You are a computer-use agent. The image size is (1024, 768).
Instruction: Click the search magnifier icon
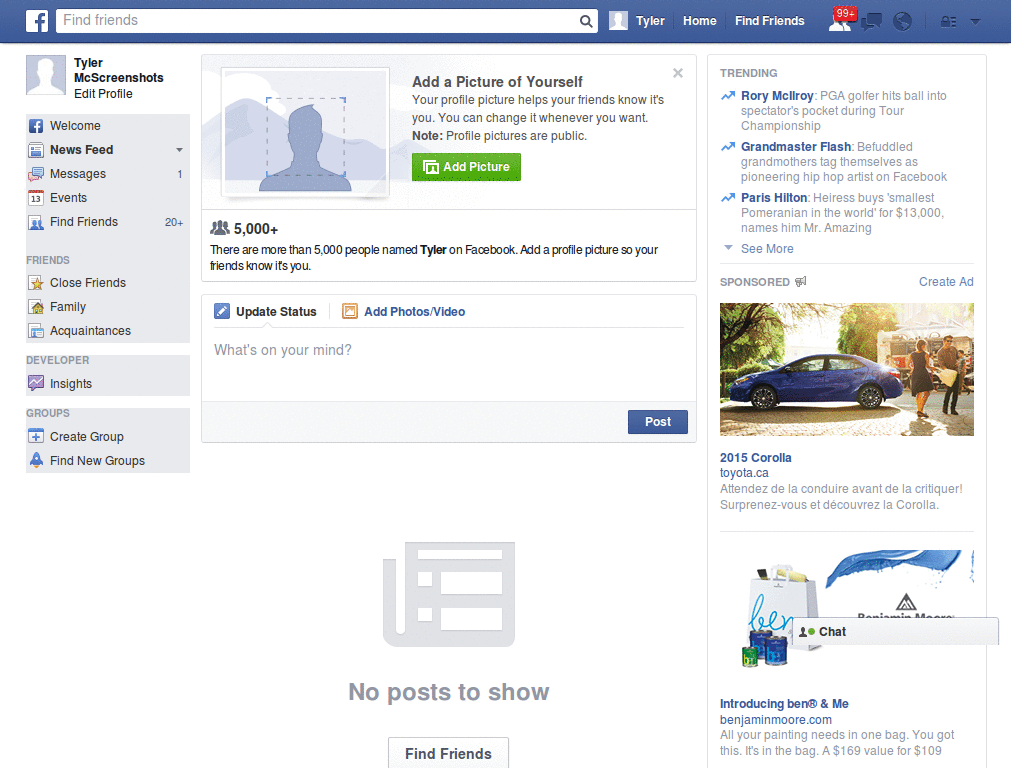click(x=586, y=21)
